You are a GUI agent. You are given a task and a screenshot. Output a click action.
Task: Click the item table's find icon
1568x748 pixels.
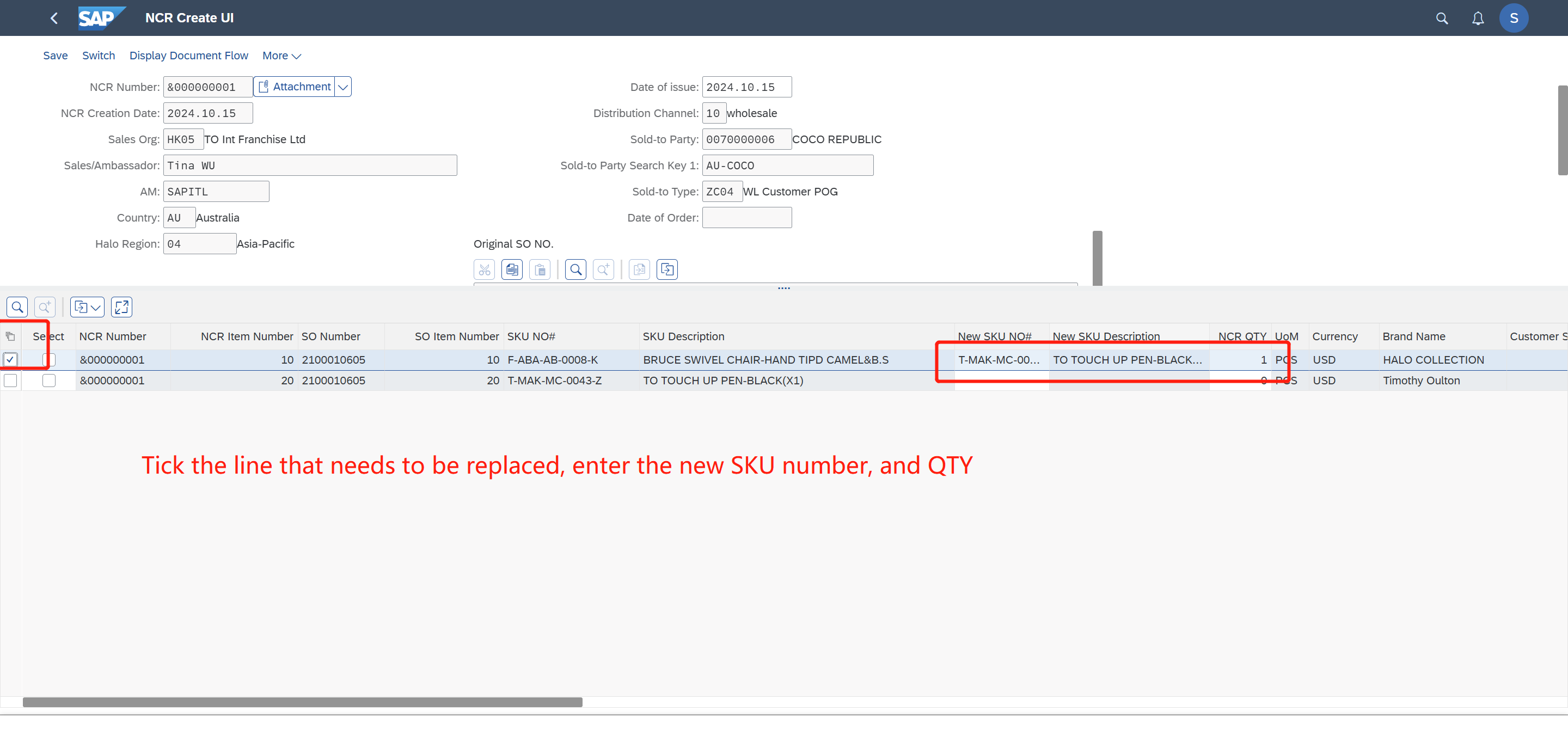coord(17,306)
